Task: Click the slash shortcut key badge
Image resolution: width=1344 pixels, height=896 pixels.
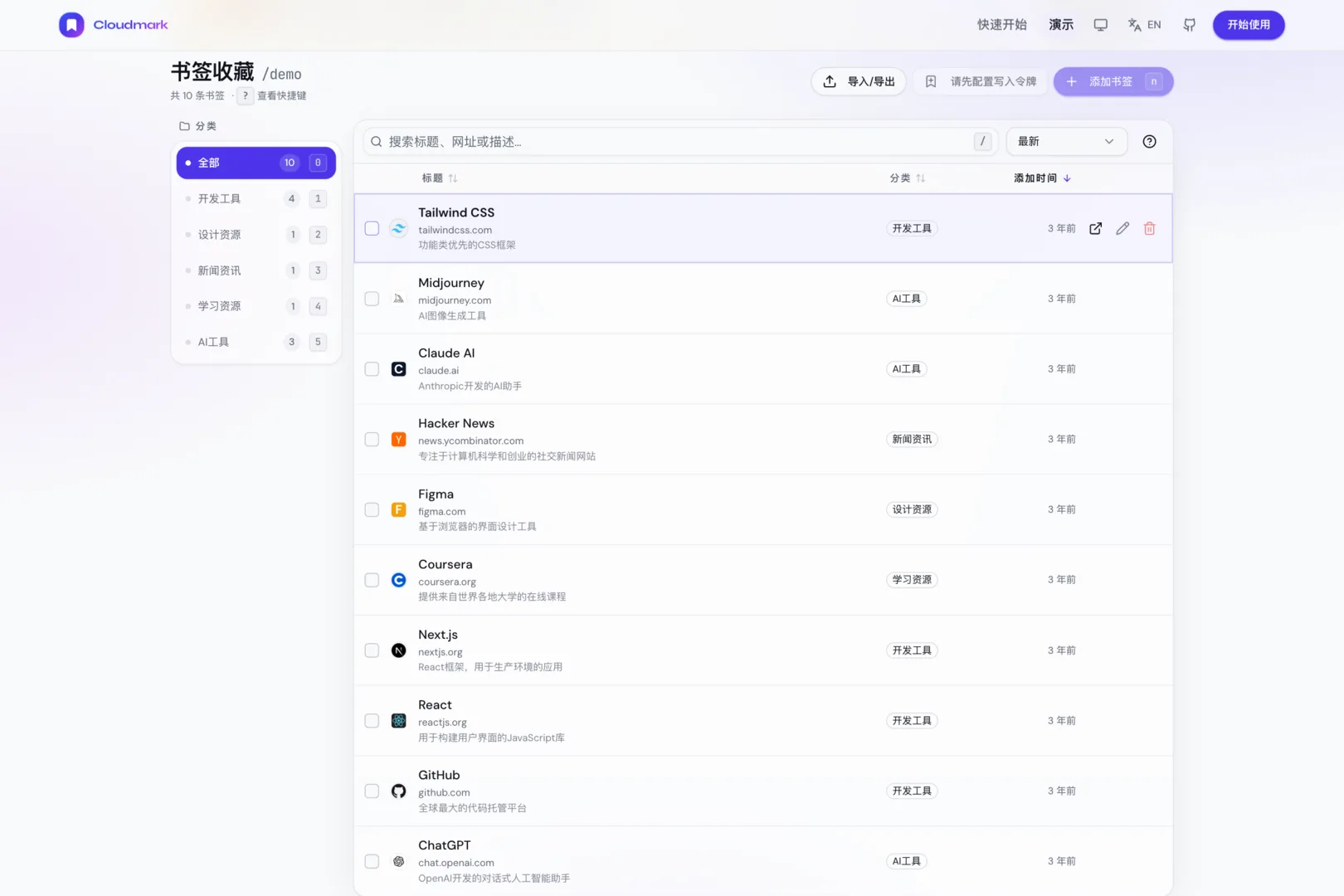Action: (x=982, y=142)
